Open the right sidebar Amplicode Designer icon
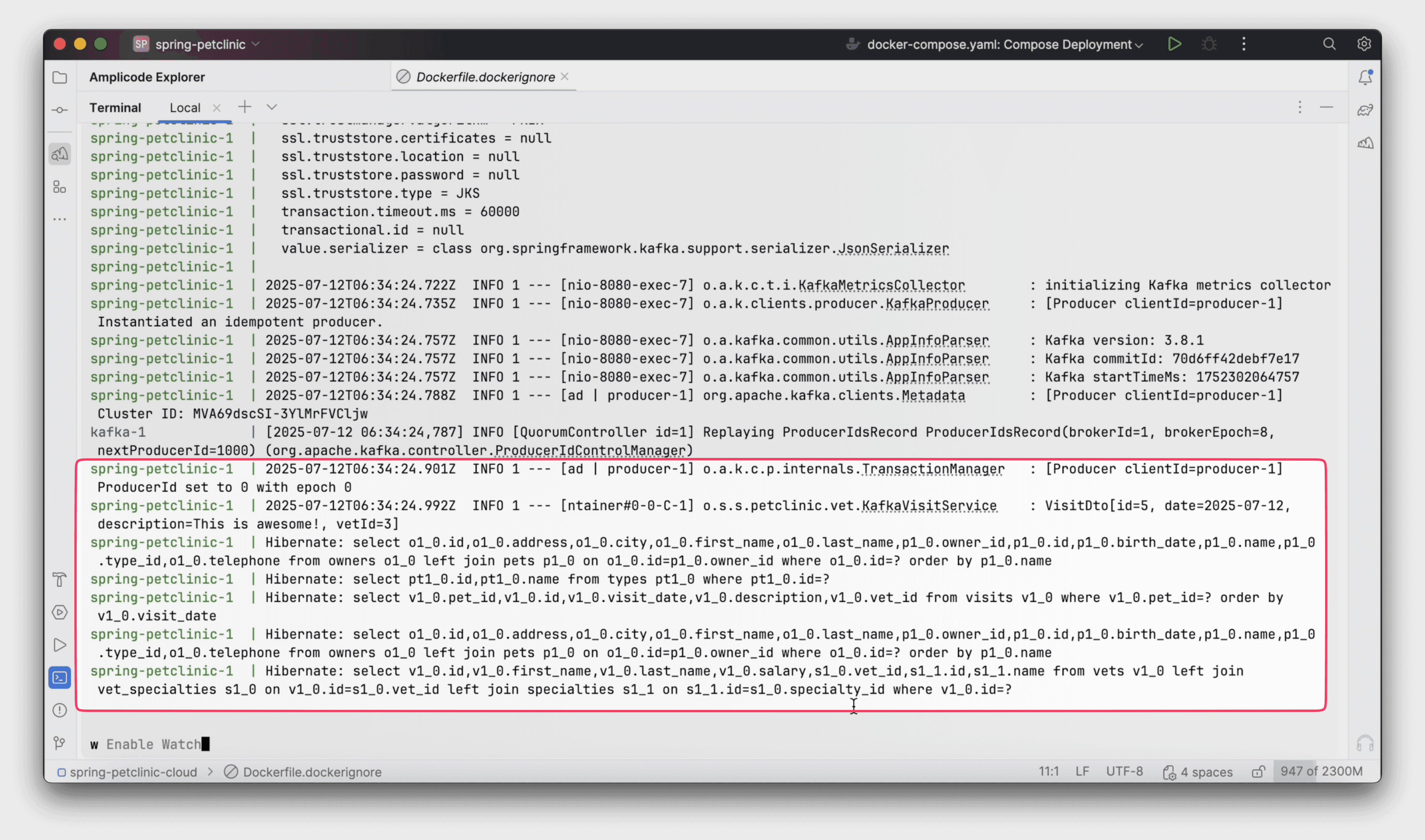This screenshot has height=840, width=1425. [1365, 142]
